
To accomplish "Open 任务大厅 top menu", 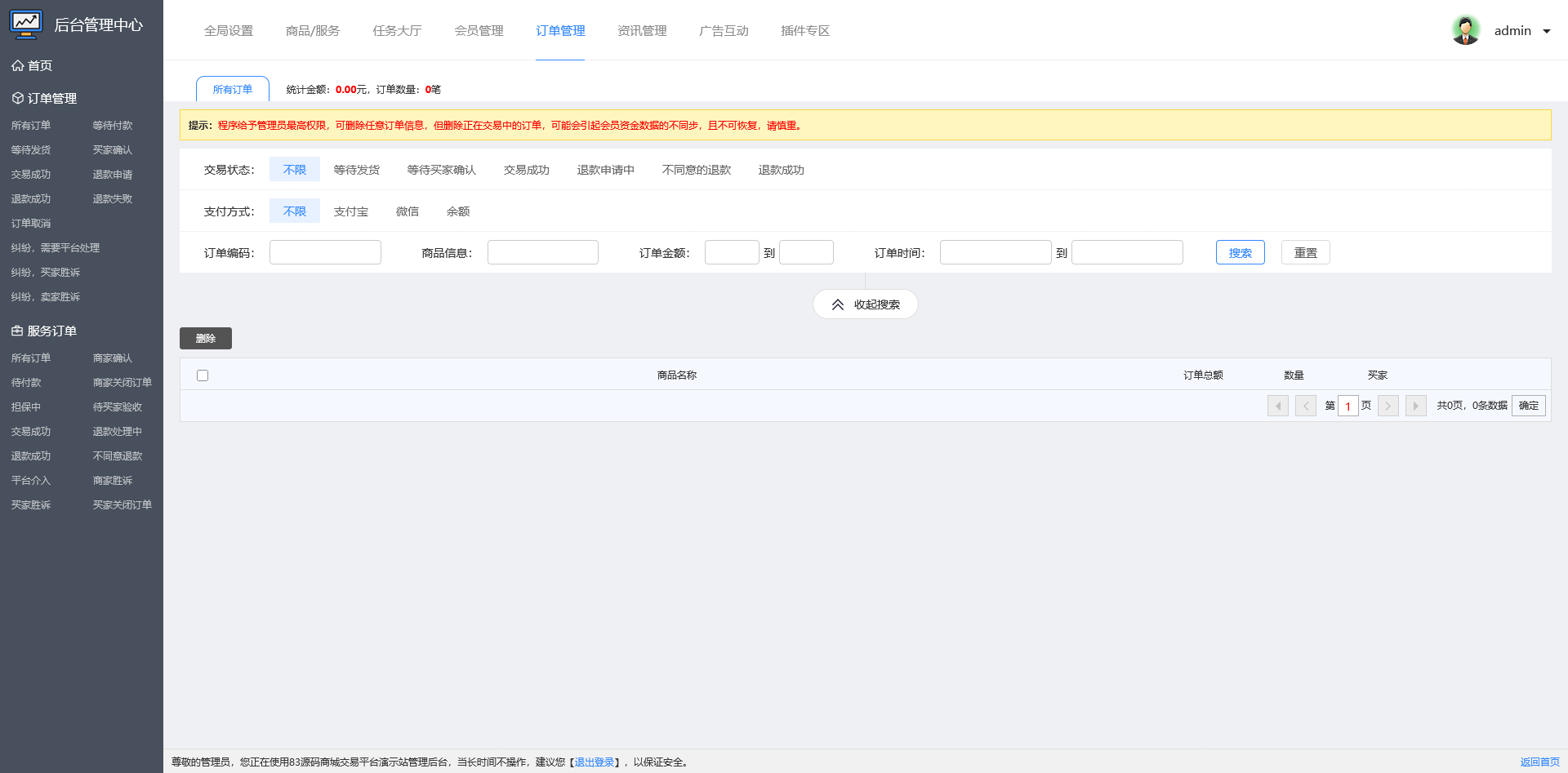I will [x=397, y=31].
